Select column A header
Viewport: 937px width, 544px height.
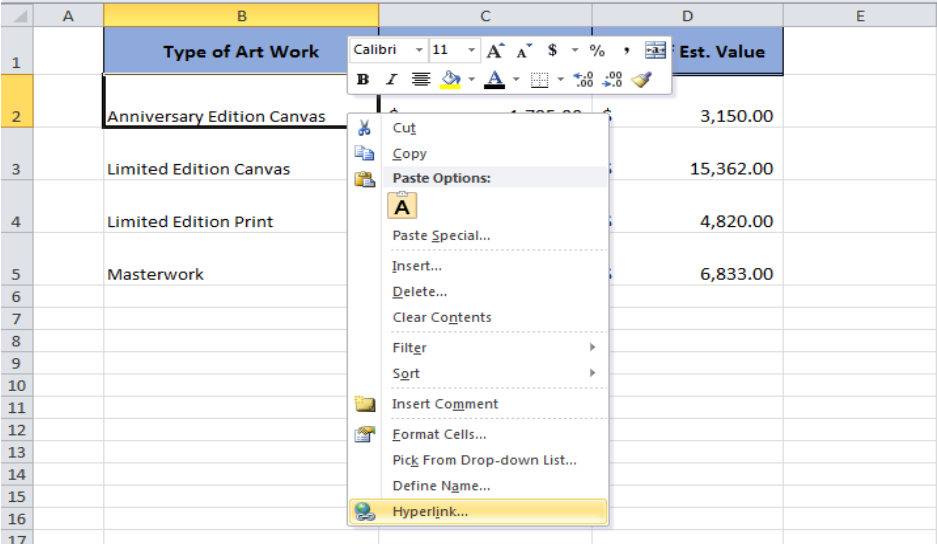click(x=68, y=16)
